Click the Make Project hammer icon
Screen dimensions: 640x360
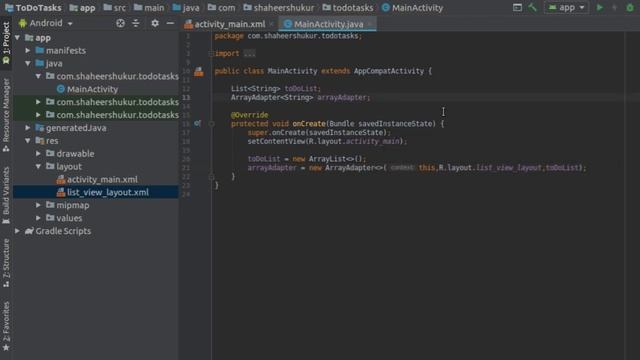(532, 7)
